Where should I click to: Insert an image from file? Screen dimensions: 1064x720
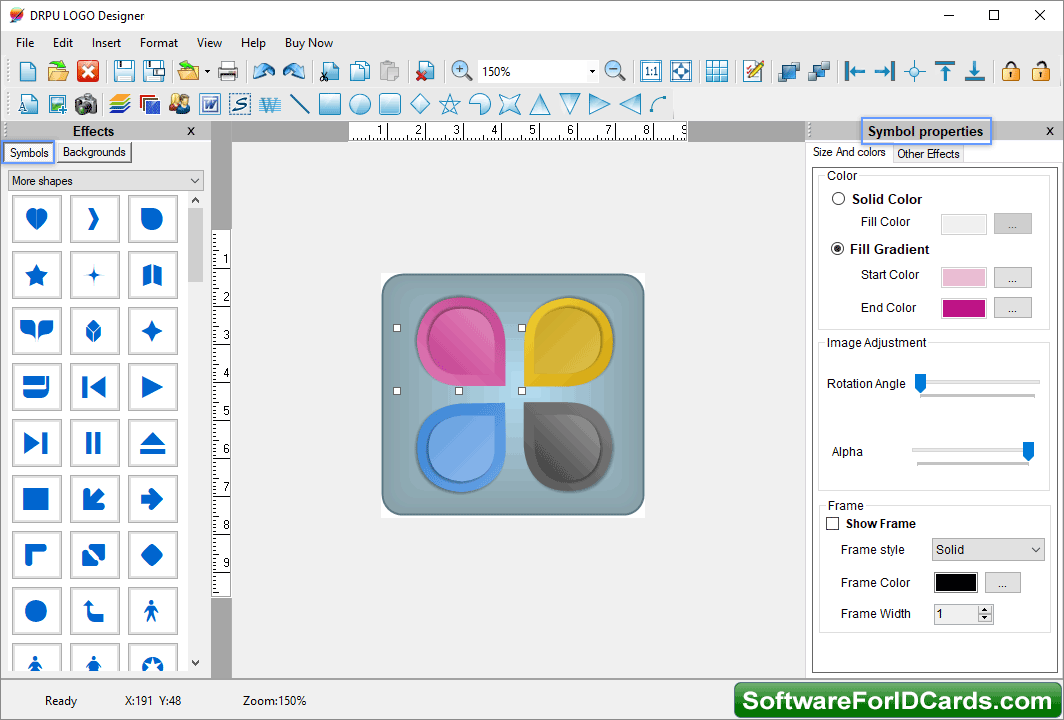click(58, 104)
